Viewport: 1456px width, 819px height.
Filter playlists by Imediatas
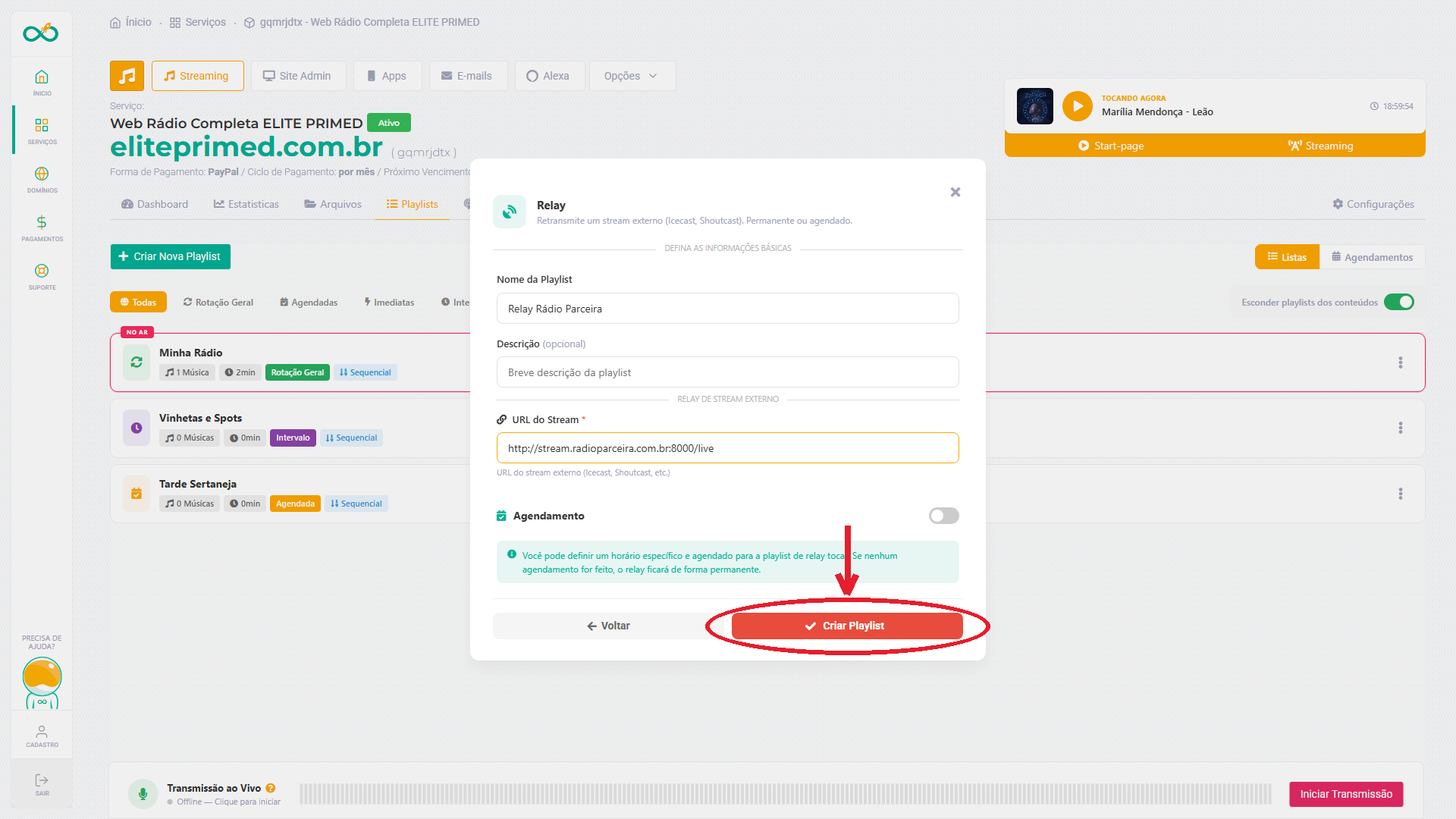(389, 302)
